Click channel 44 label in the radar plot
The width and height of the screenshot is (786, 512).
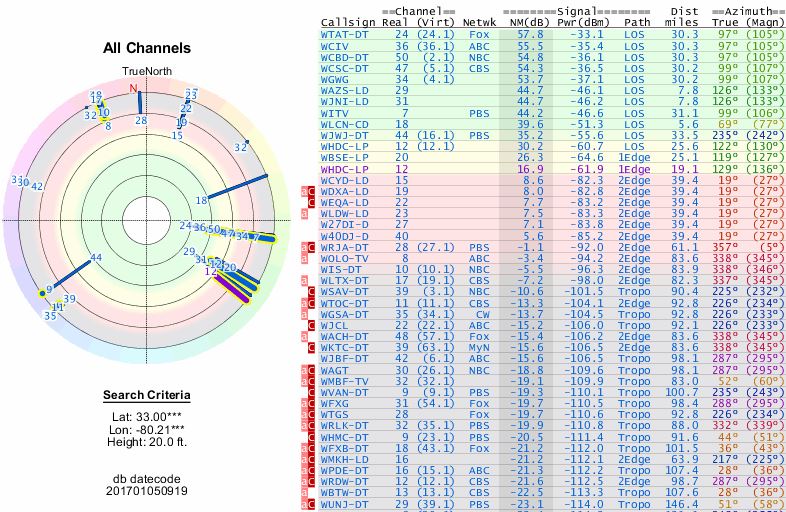96,258
